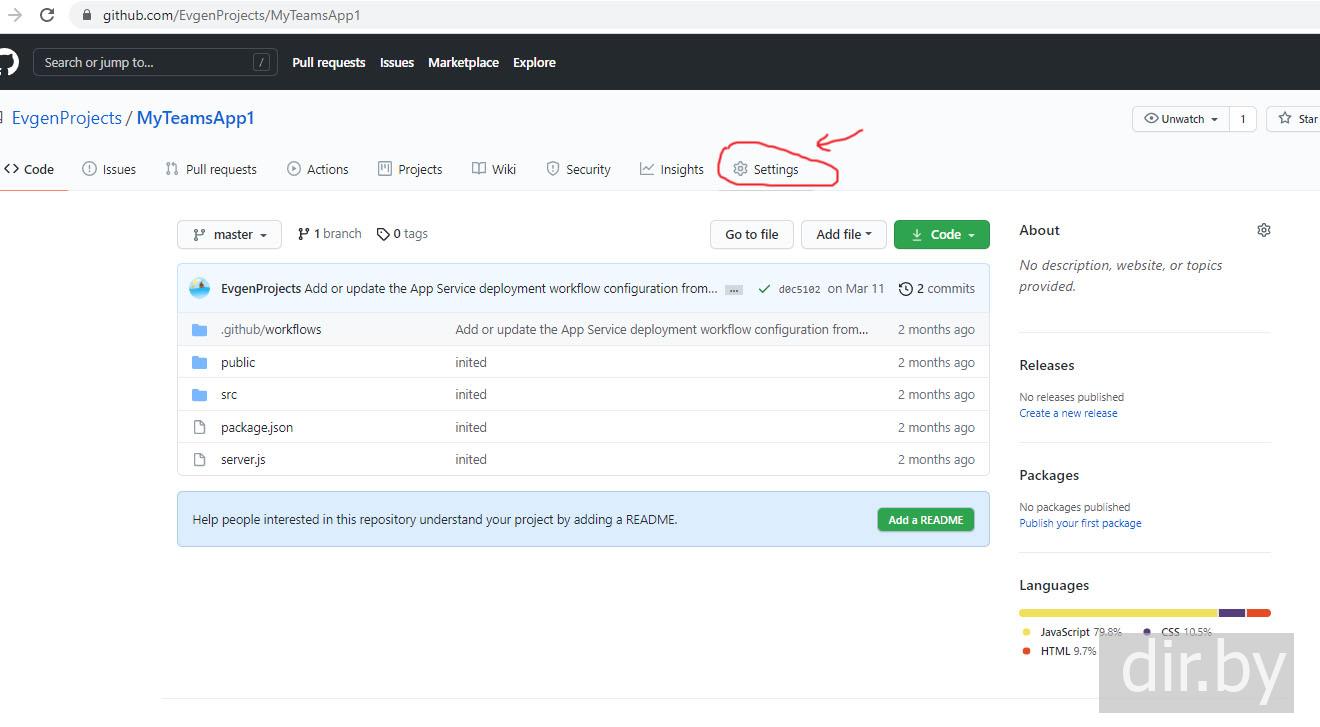This screenshot has height=727, width=1320.
Task: Open the .github/workflows folder
Action: (271, 330)
